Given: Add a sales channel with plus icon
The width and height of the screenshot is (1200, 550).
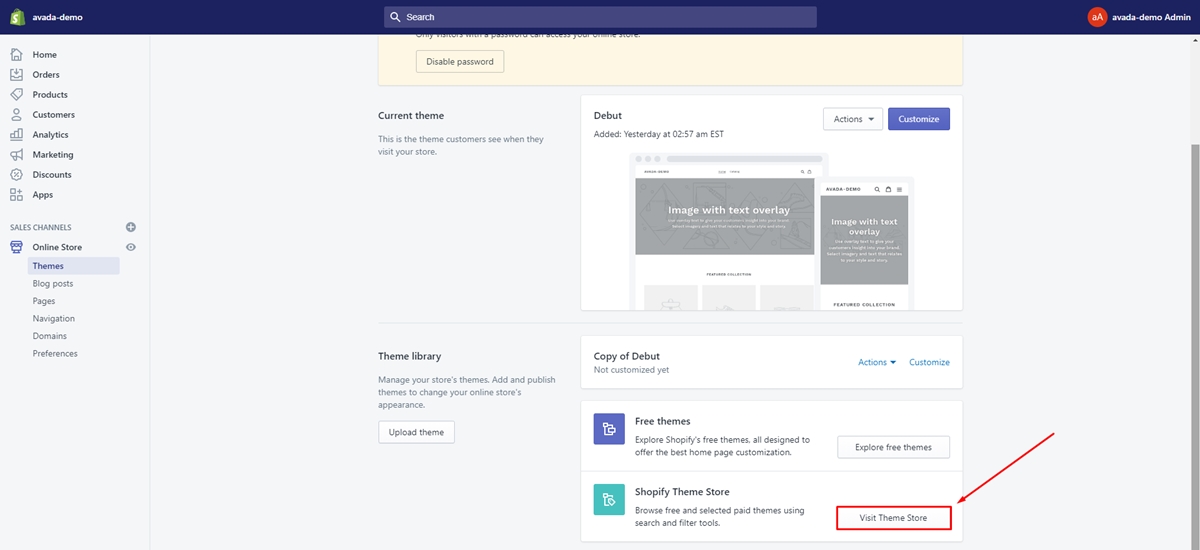Looking at the screenshot, I should click(131, 227).
